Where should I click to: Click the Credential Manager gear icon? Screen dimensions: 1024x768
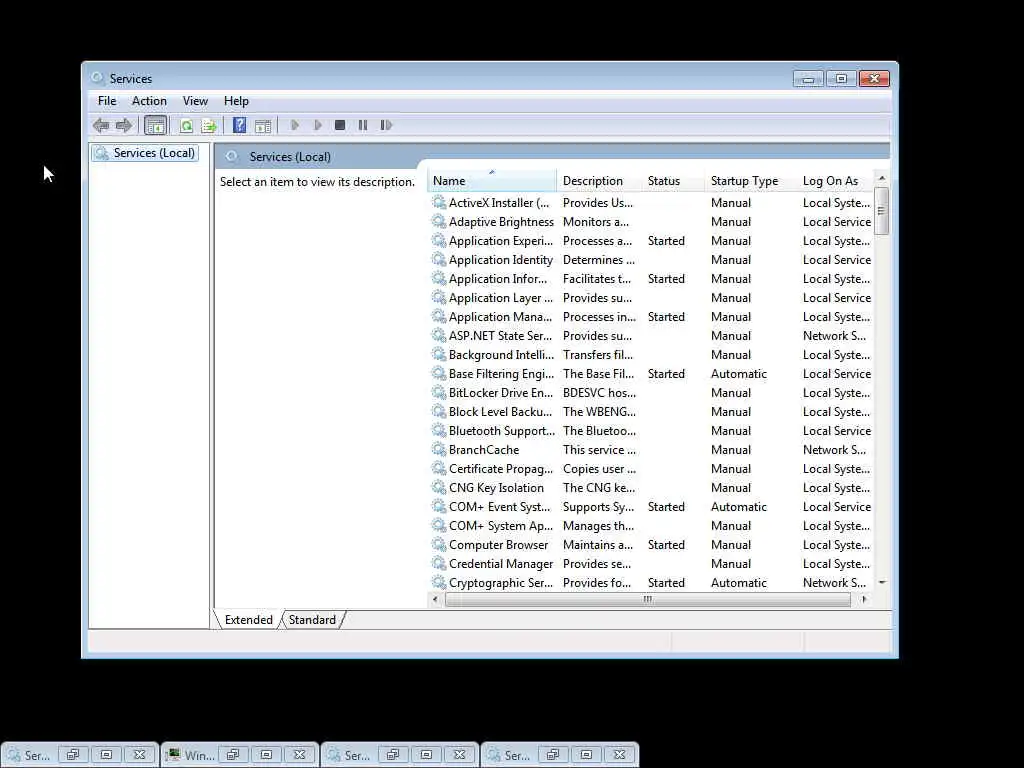[x=439, y=563]
